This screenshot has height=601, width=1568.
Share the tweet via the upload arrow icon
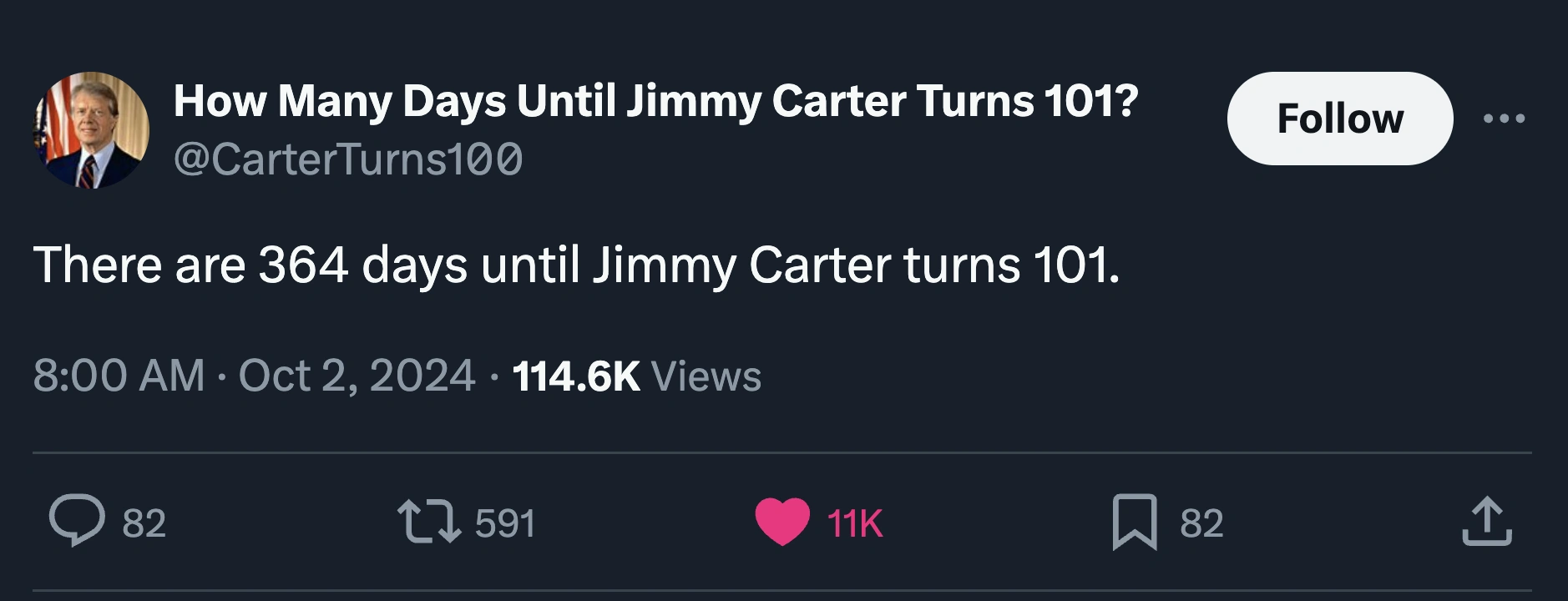point(1486,522)
